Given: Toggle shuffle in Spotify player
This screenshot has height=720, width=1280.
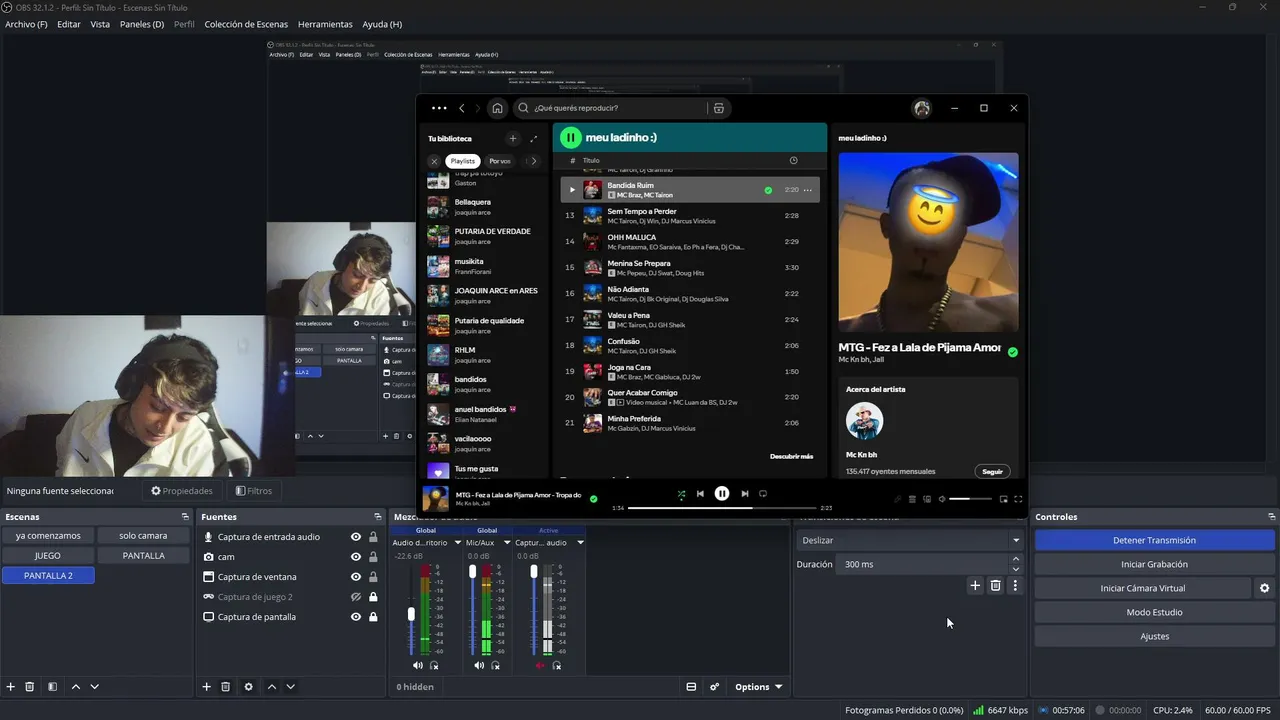Looking at the screenshot, I should point(681,494).
